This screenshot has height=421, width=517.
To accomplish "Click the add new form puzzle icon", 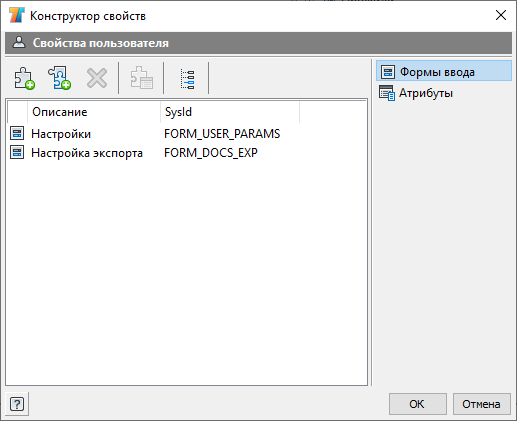I will pos(25,78).
